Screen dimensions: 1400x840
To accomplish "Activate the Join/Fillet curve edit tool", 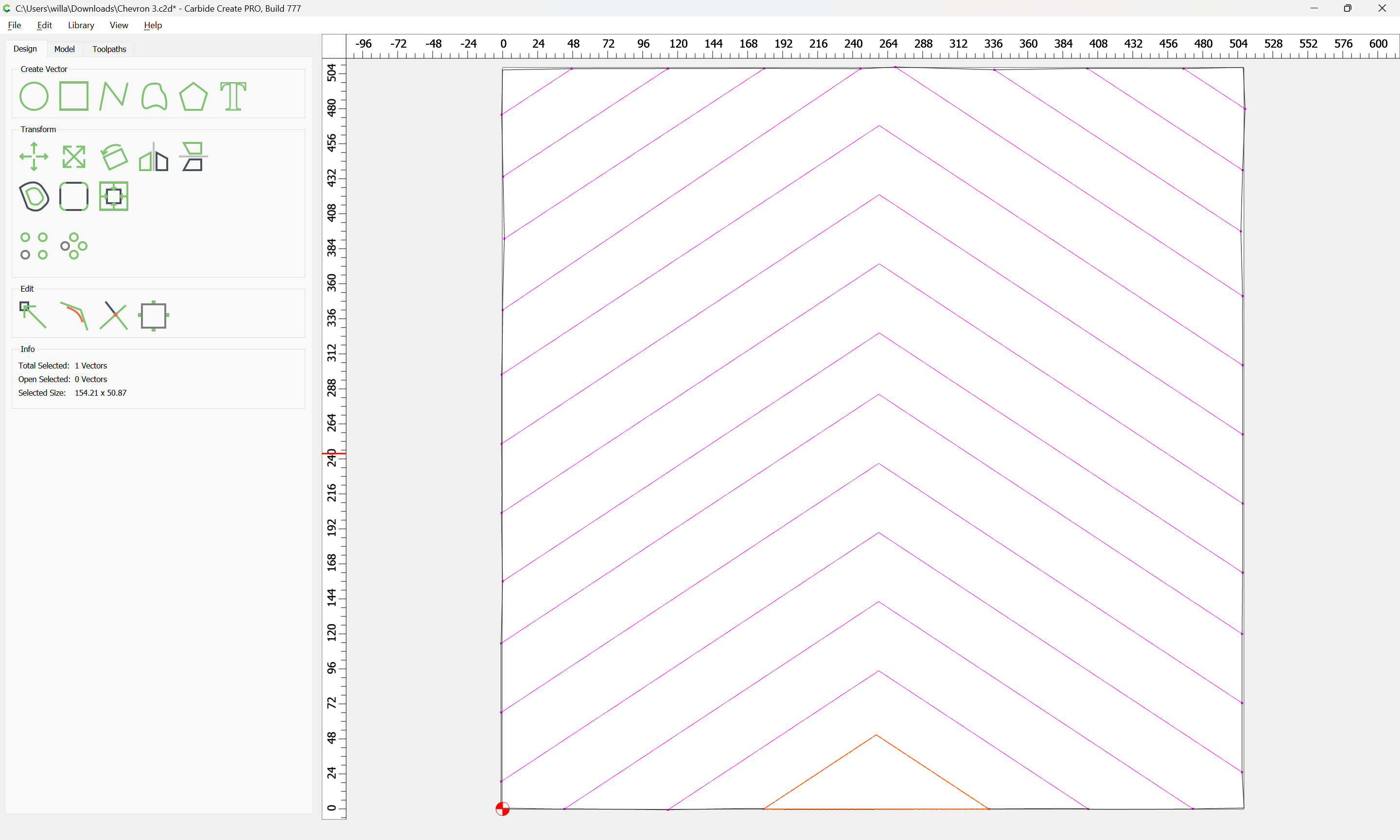I will click(73, 315).
